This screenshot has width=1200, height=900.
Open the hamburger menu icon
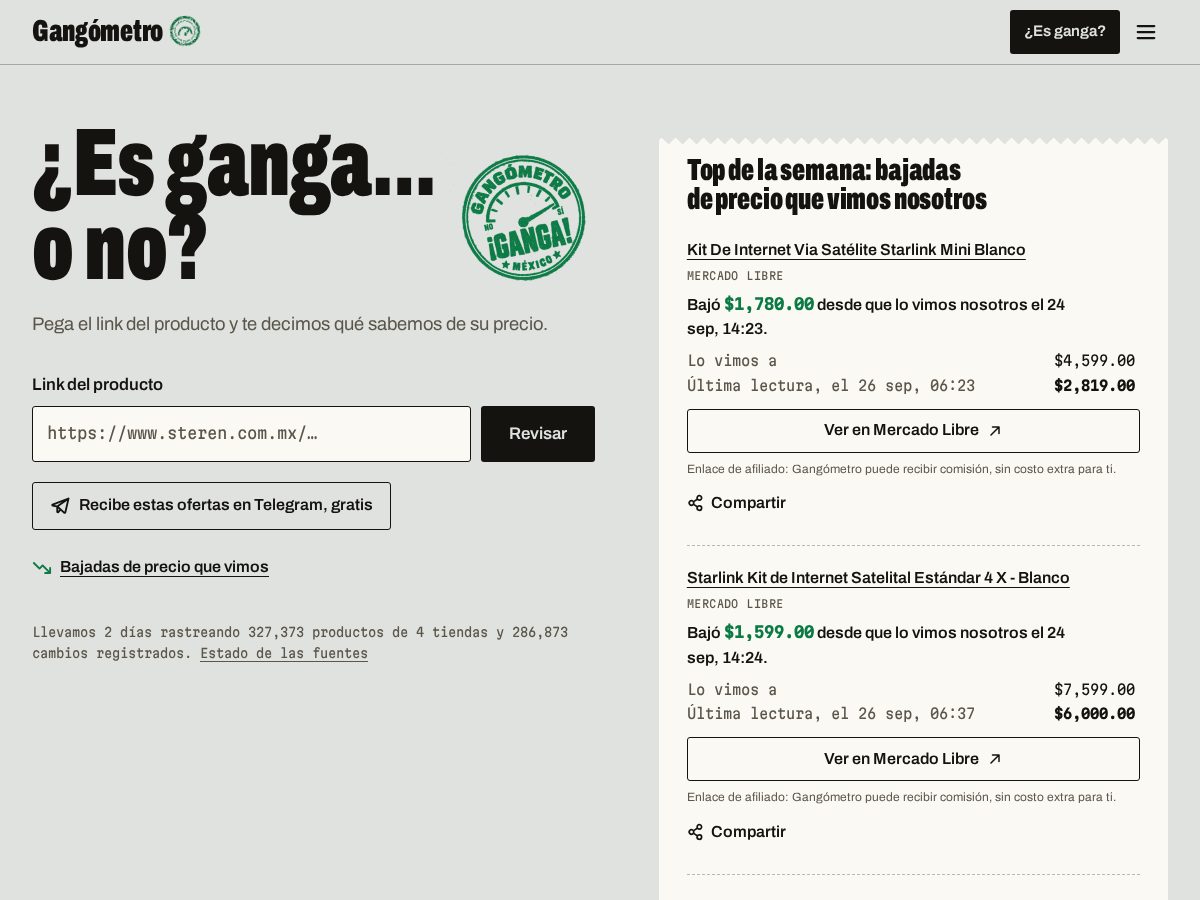point(1146,32)
